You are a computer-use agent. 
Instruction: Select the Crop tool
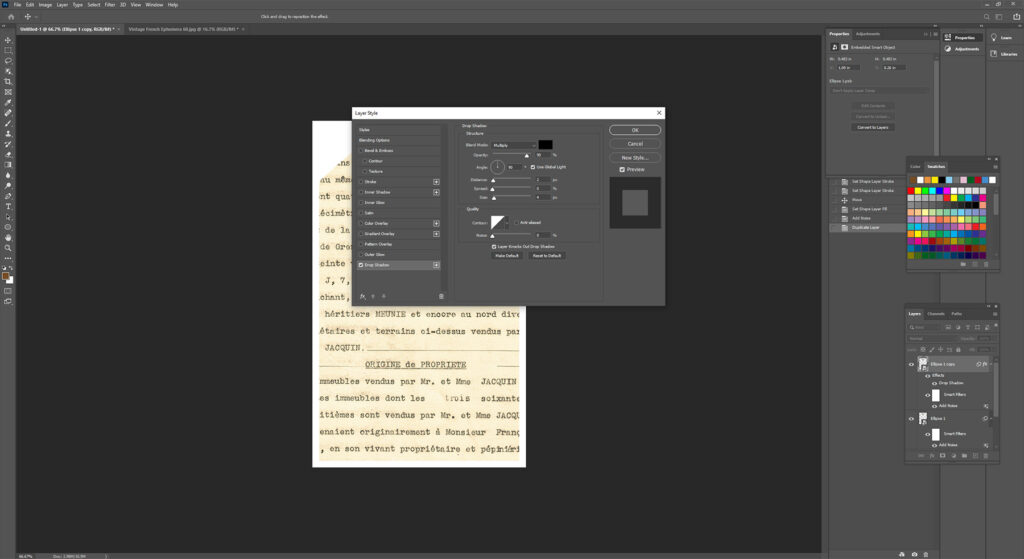point(8,82)
